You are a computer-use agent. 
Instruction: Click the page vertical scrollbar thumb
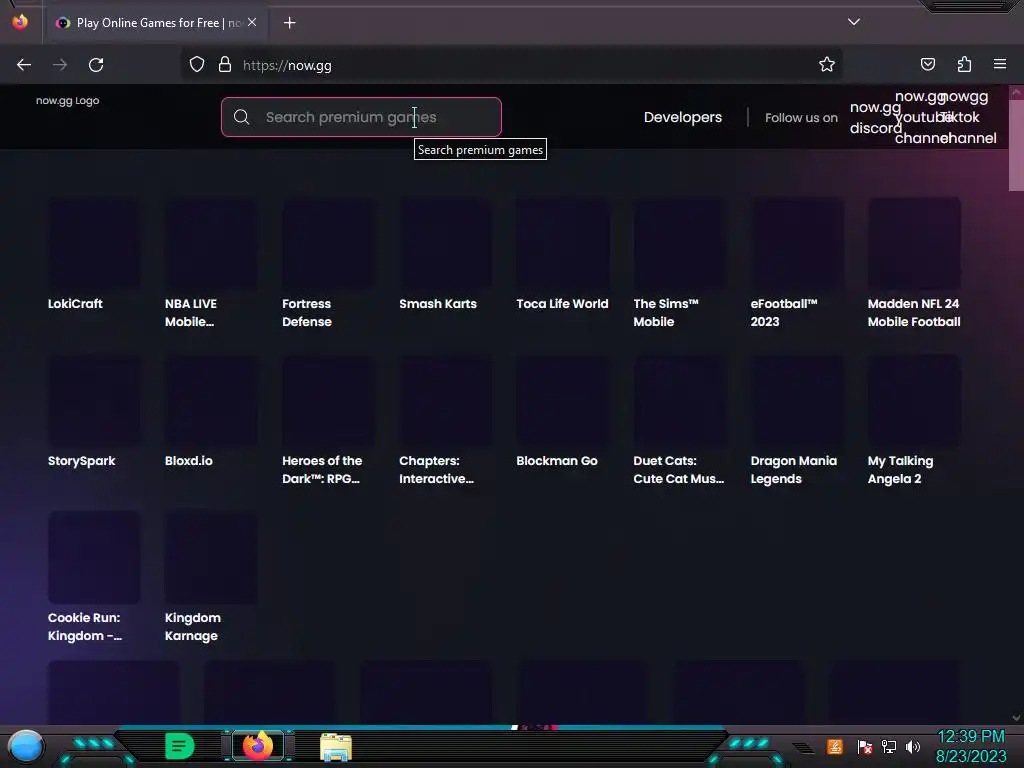click(1016, 147)
